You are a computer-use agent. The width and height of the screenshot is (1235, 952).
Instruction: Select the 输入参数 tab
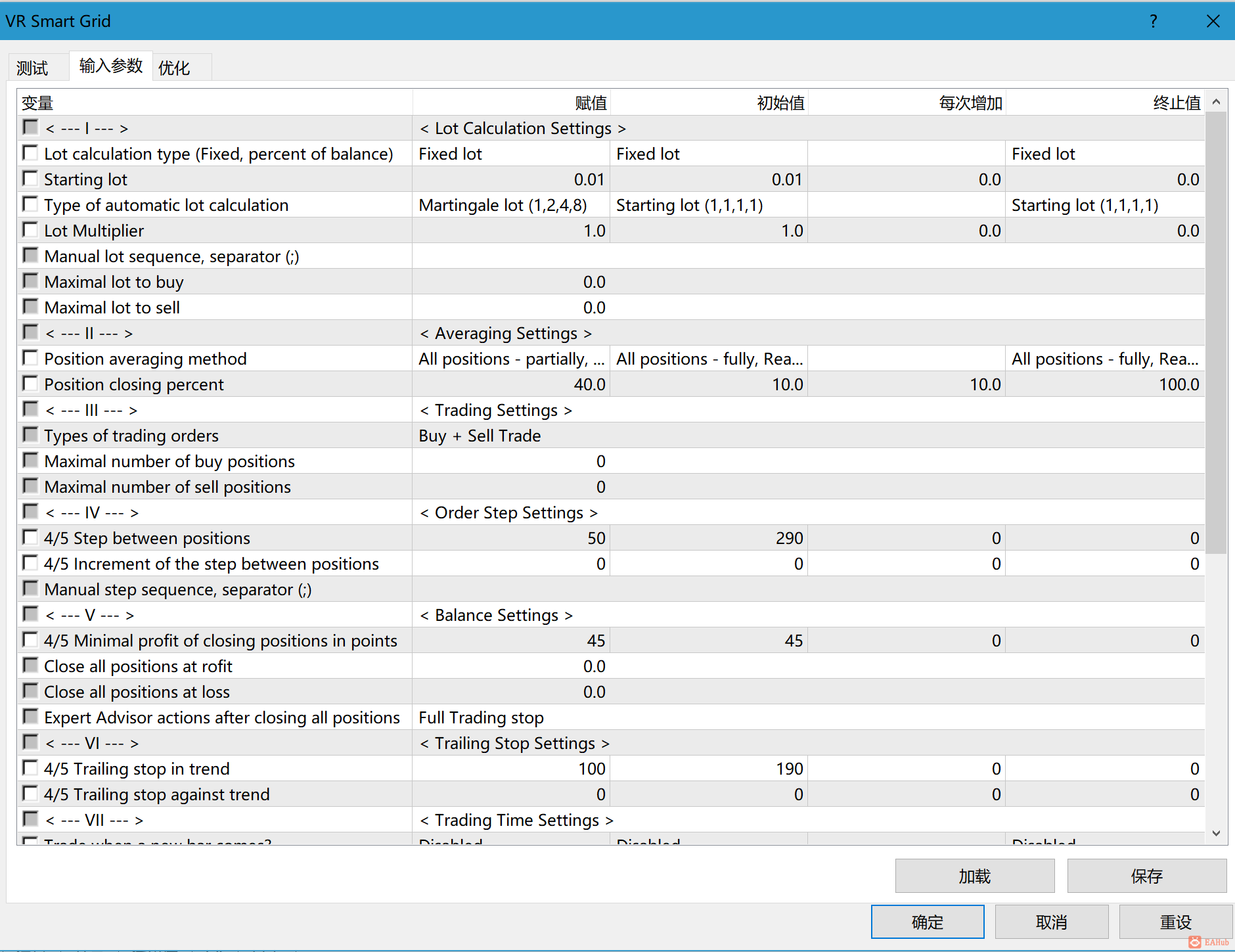tap(111, 66)
